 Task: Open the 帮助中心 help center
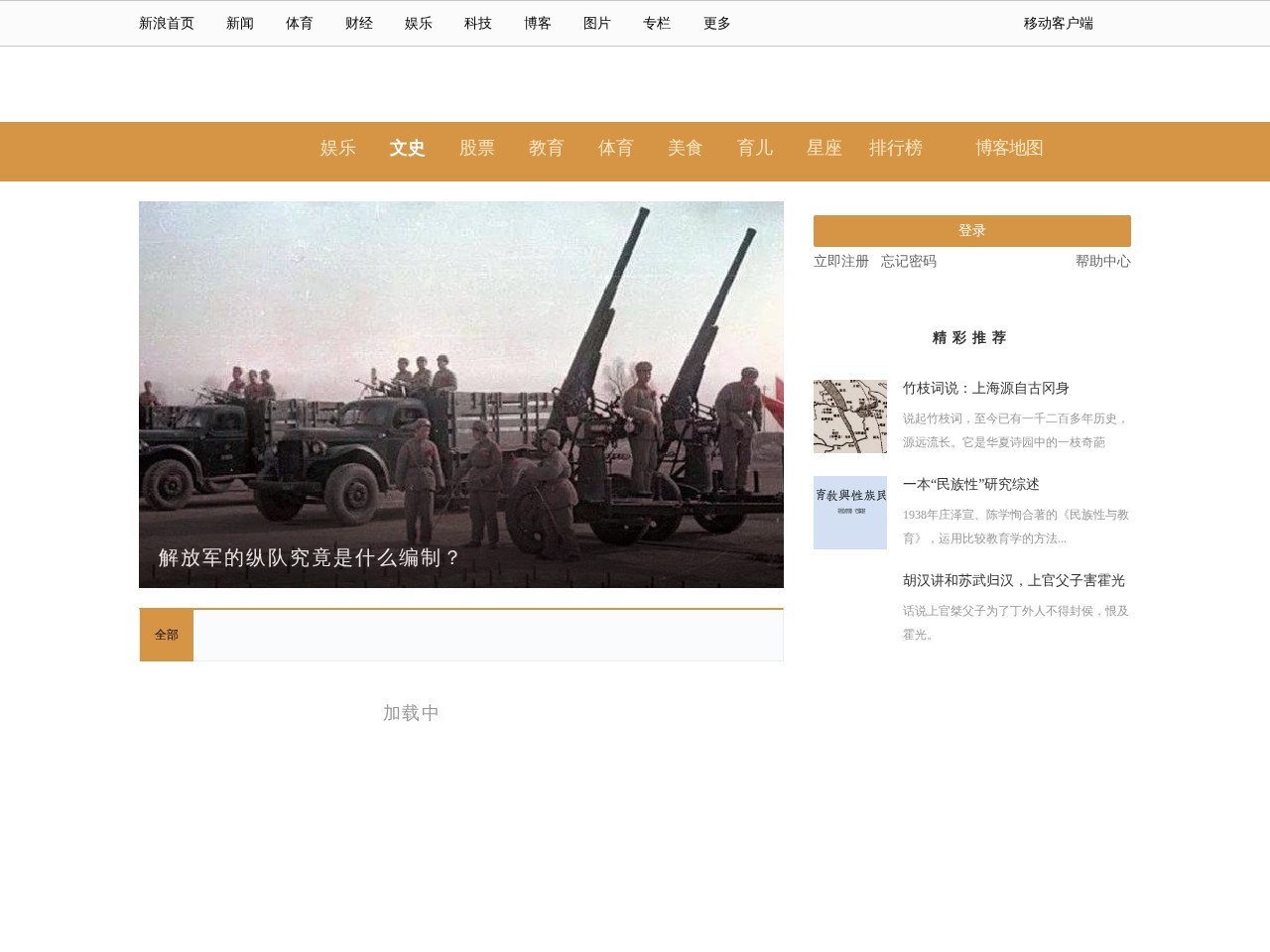pos(1102,262)
